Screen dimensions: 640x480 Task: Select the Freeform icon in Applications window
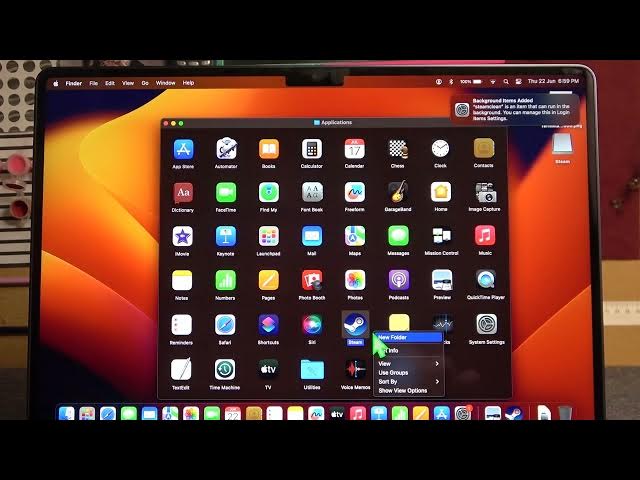click(355, 192)
